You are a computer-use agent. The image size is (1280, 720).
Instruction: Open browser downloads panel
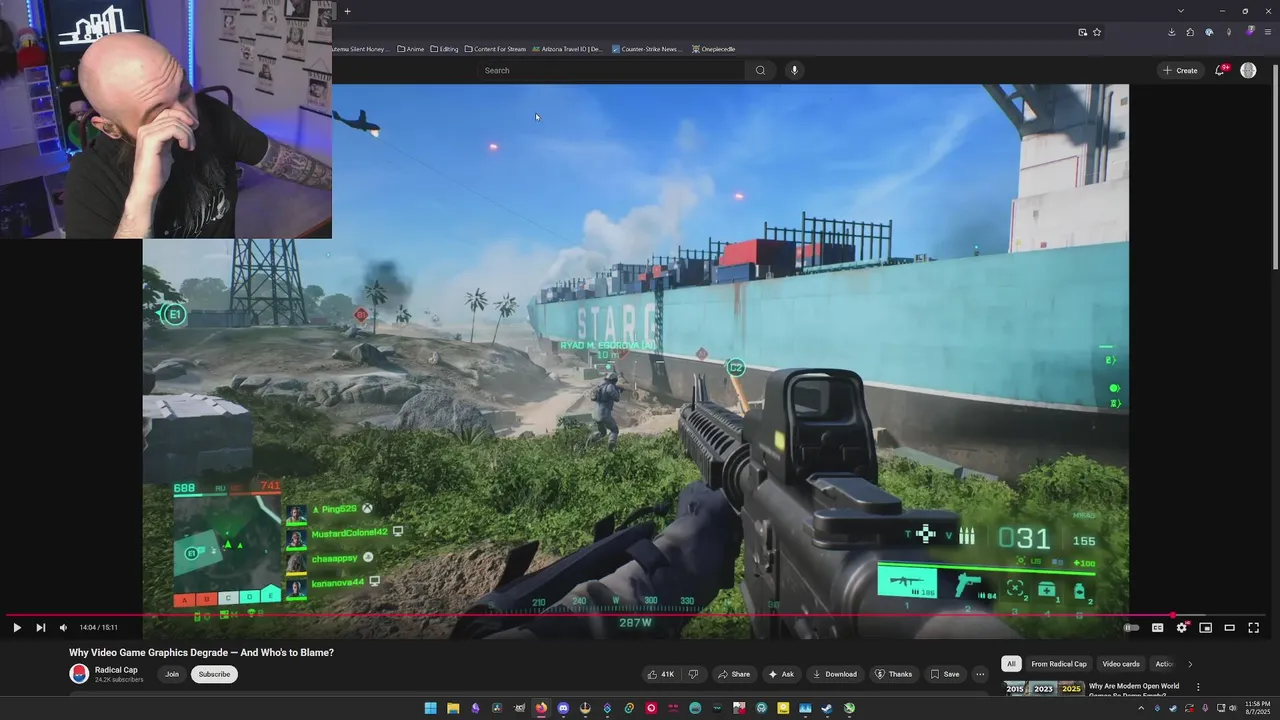[x=1171, y=32]
